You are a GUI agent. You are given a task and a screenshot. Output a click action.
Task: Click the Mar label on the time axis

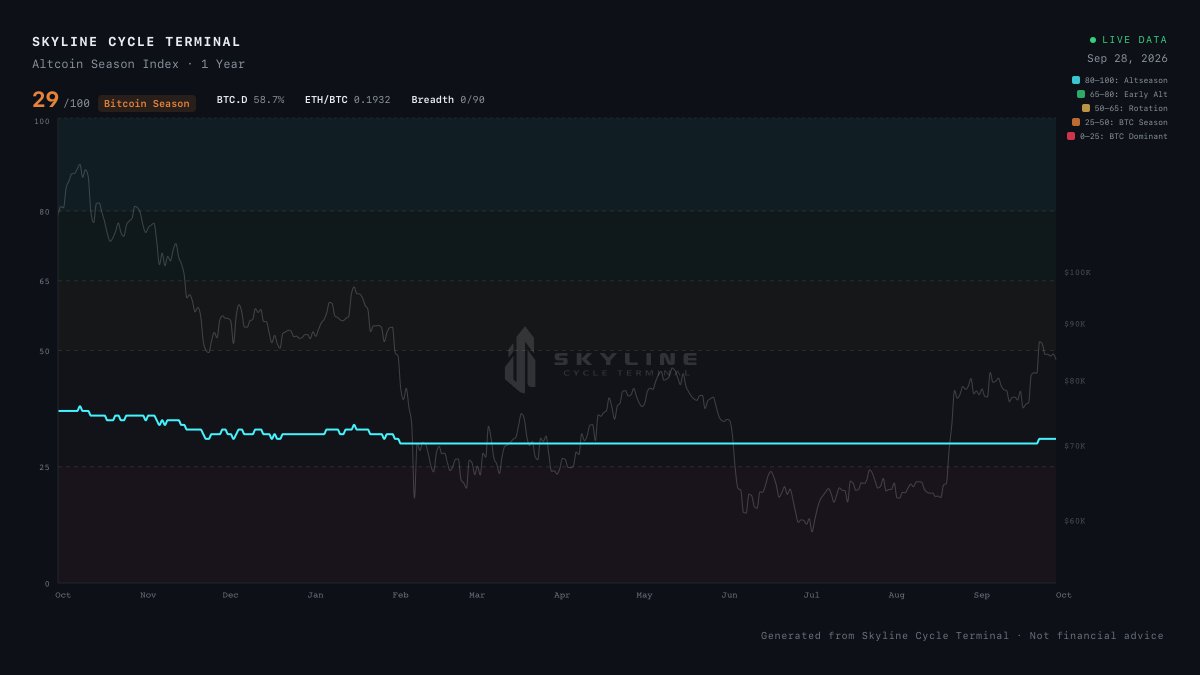pyautogui.click(x=477, y=595)
